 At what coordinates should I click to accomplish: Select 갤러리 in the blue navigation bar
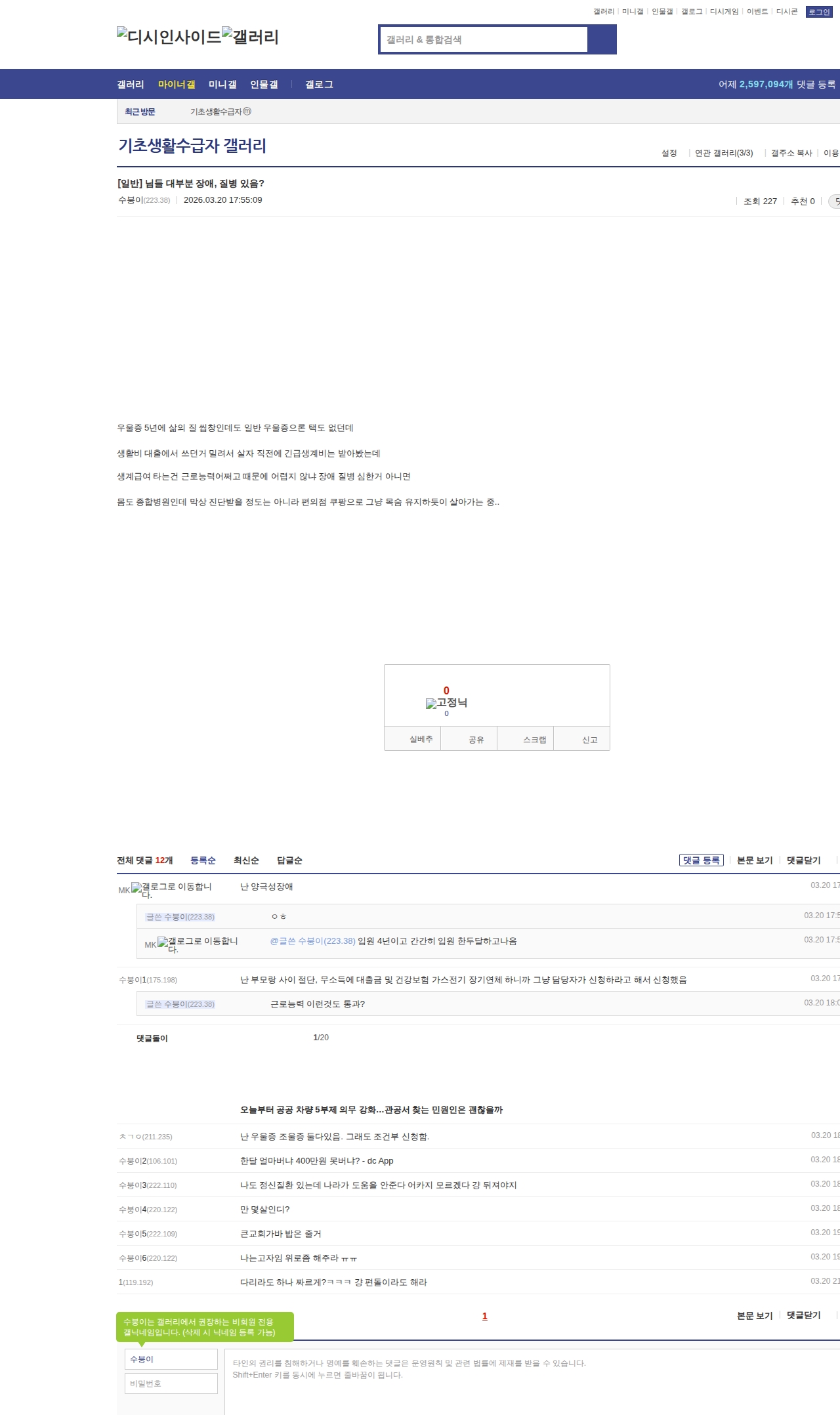point(131,85)
